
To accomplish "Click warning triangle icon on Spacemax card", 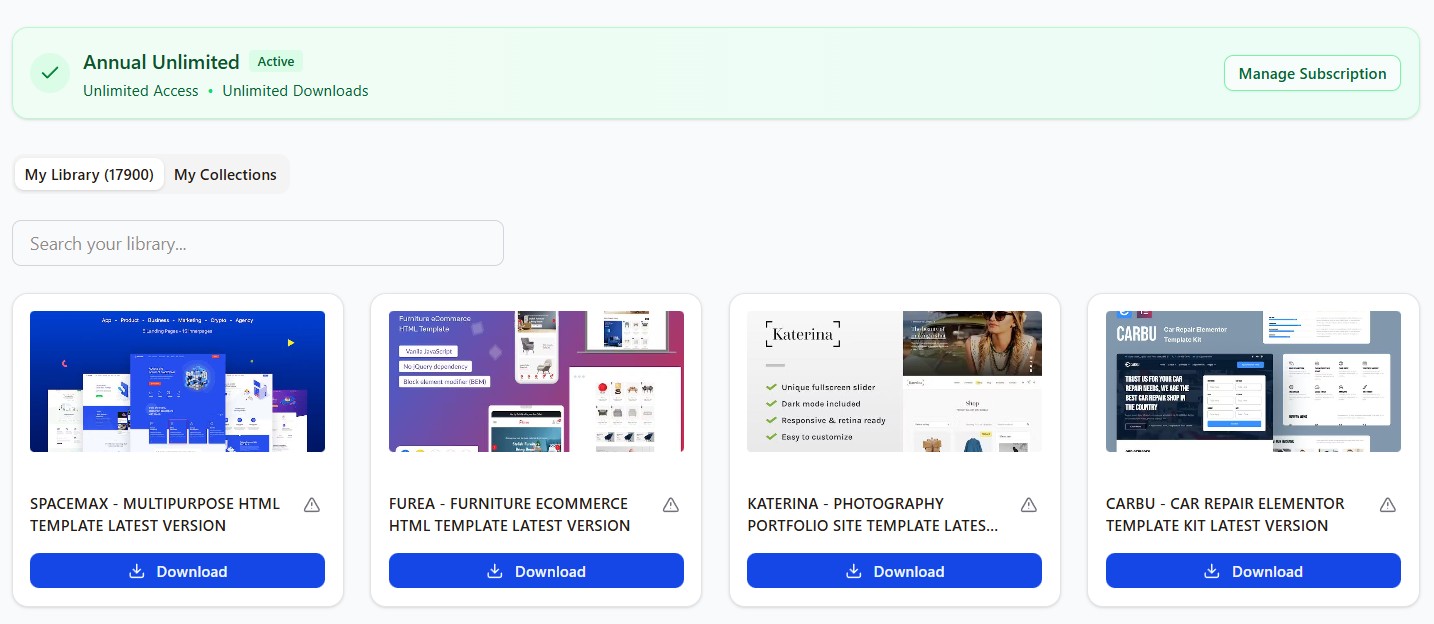I will (312, 505).
